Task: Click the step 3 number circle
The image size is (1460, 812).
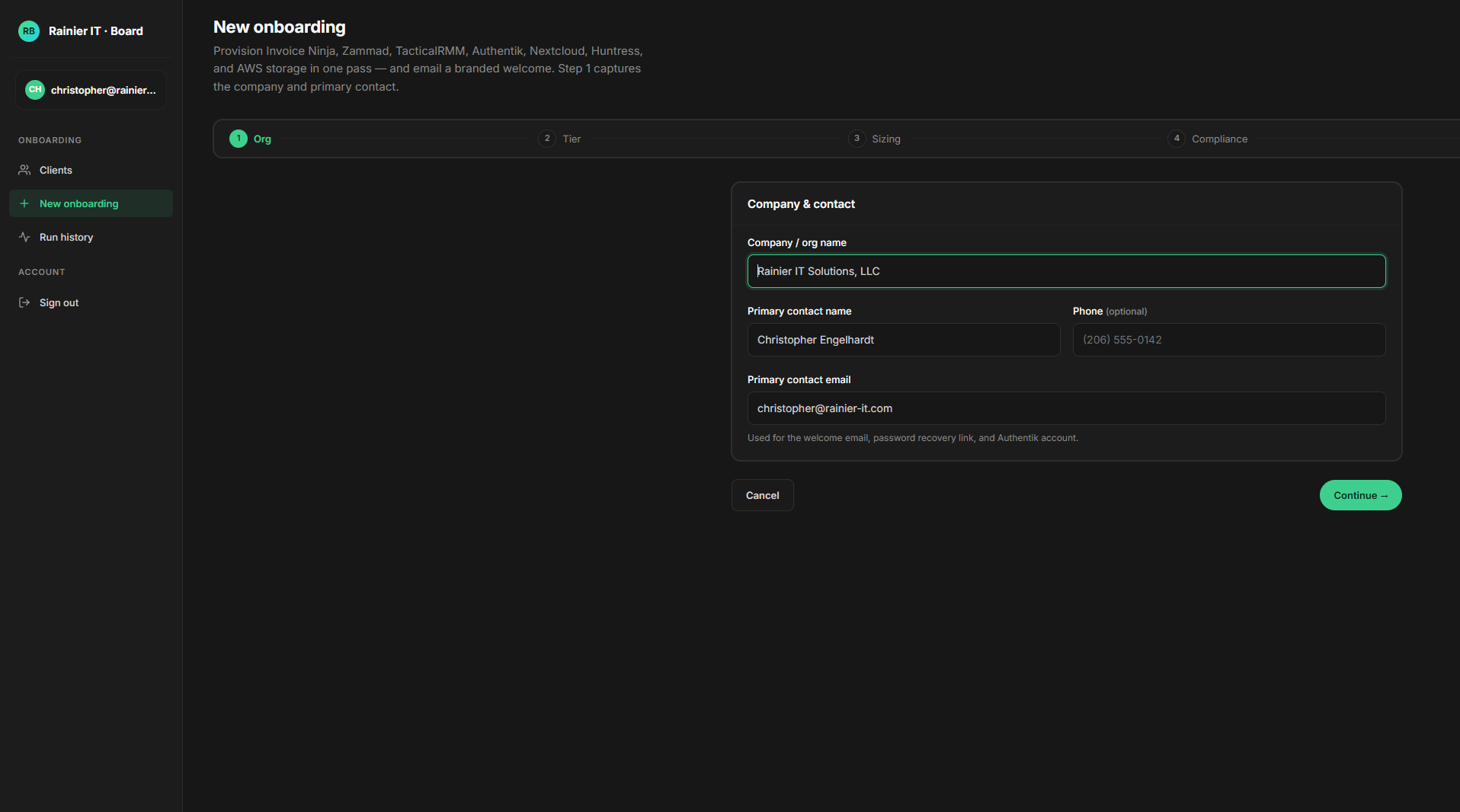Action: click(857, 139)
